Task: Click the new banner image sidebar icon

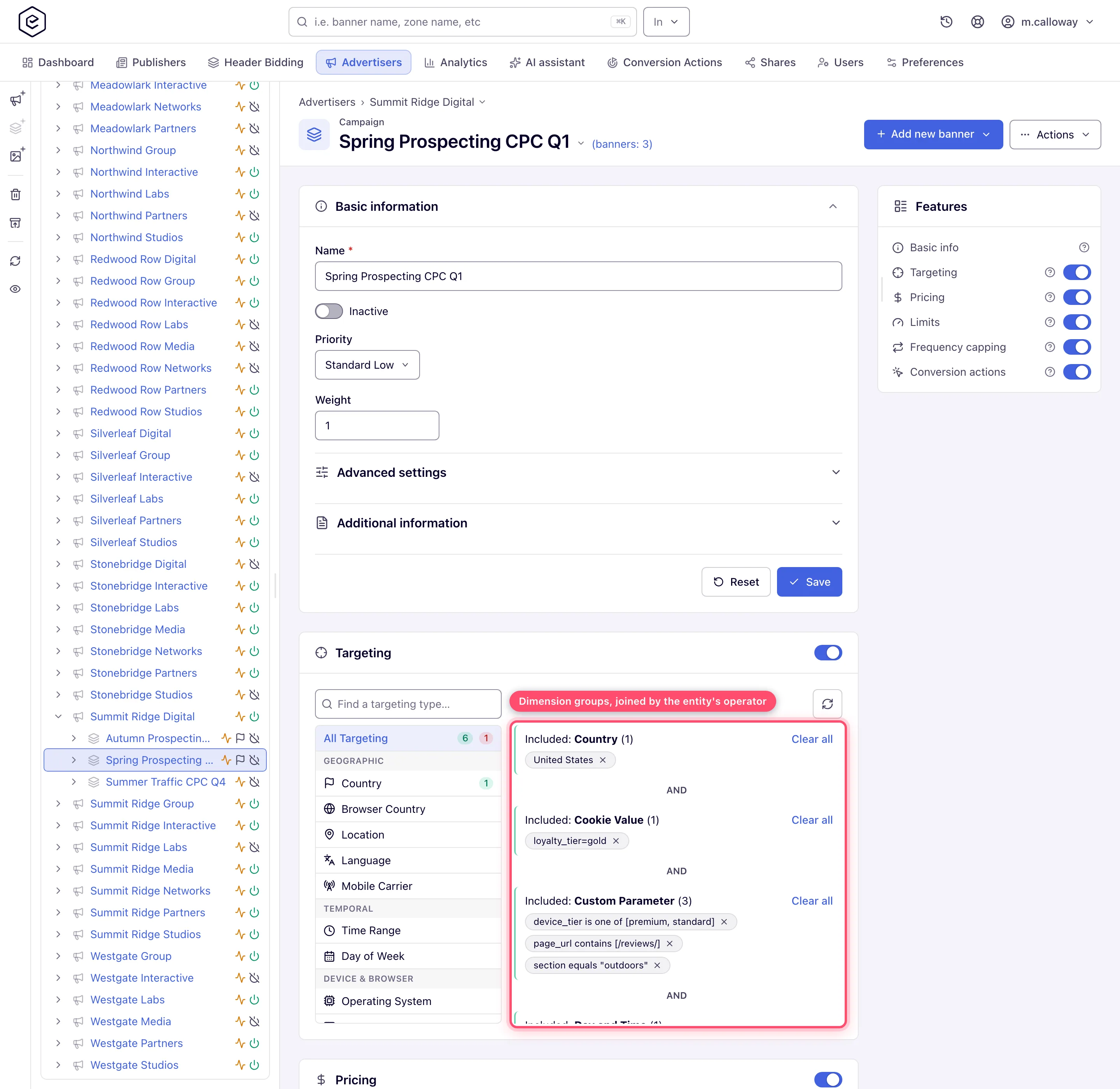Action: [x=17, y=155]
